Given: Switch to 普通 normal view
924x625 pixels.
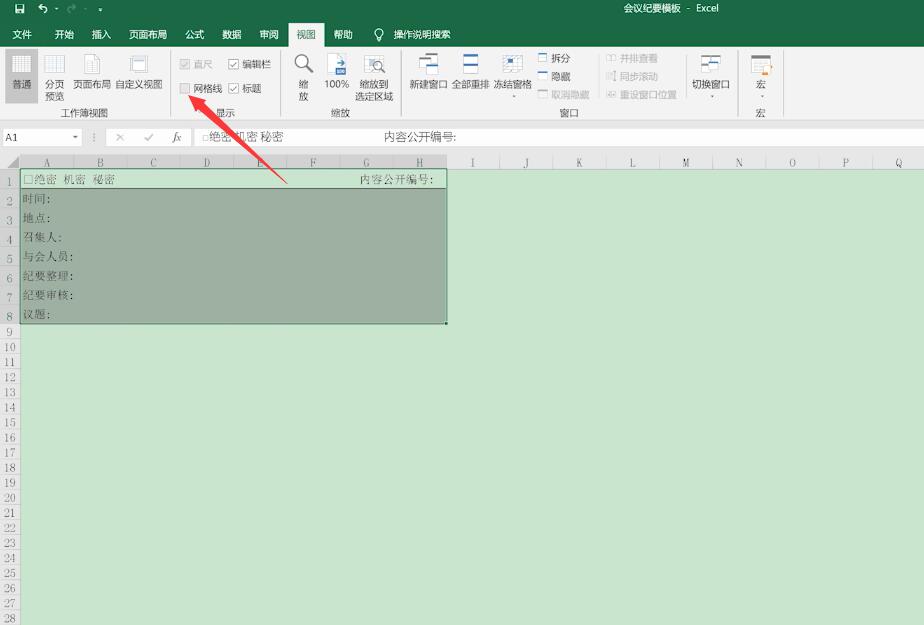Looking at the screenshot, I should 22,76.
